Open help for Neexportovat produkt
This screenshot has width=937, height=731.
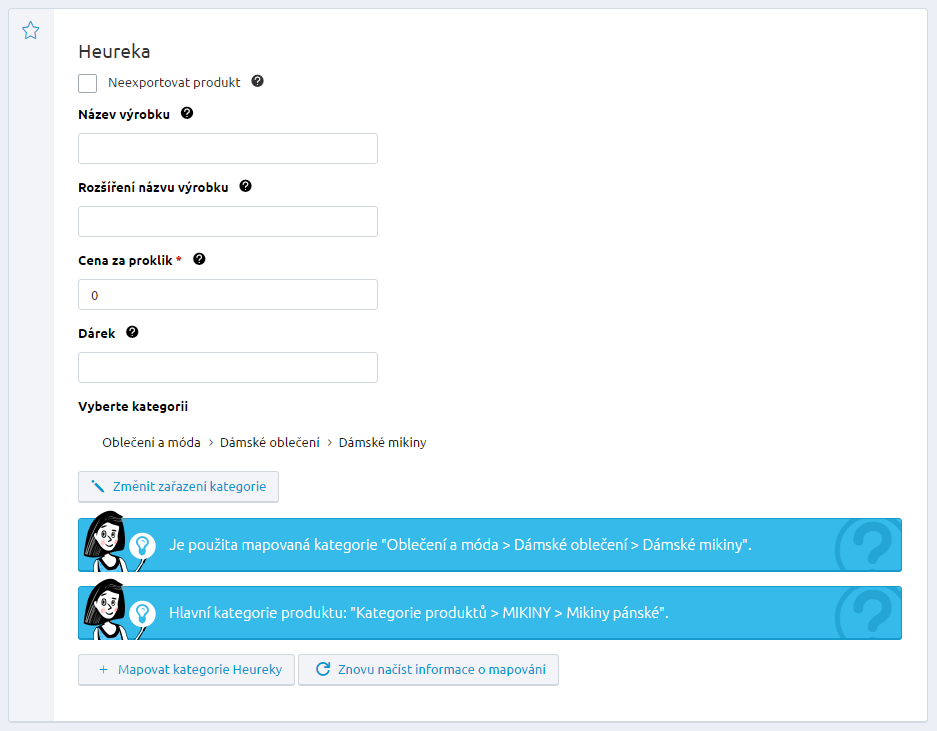click(x=258, y=81)
